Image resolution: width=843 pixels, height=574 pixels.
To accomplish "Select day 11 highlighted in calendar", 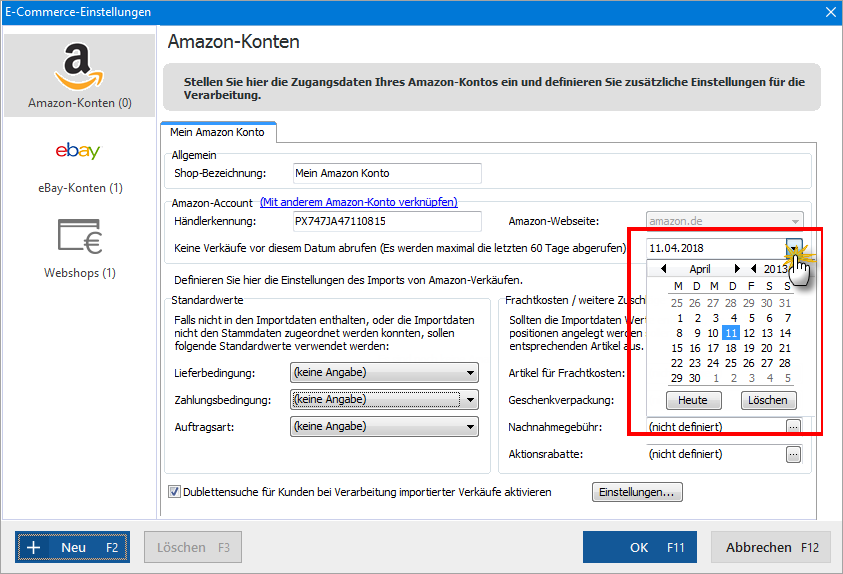I will pyautogui.click(x=731, y=333).
